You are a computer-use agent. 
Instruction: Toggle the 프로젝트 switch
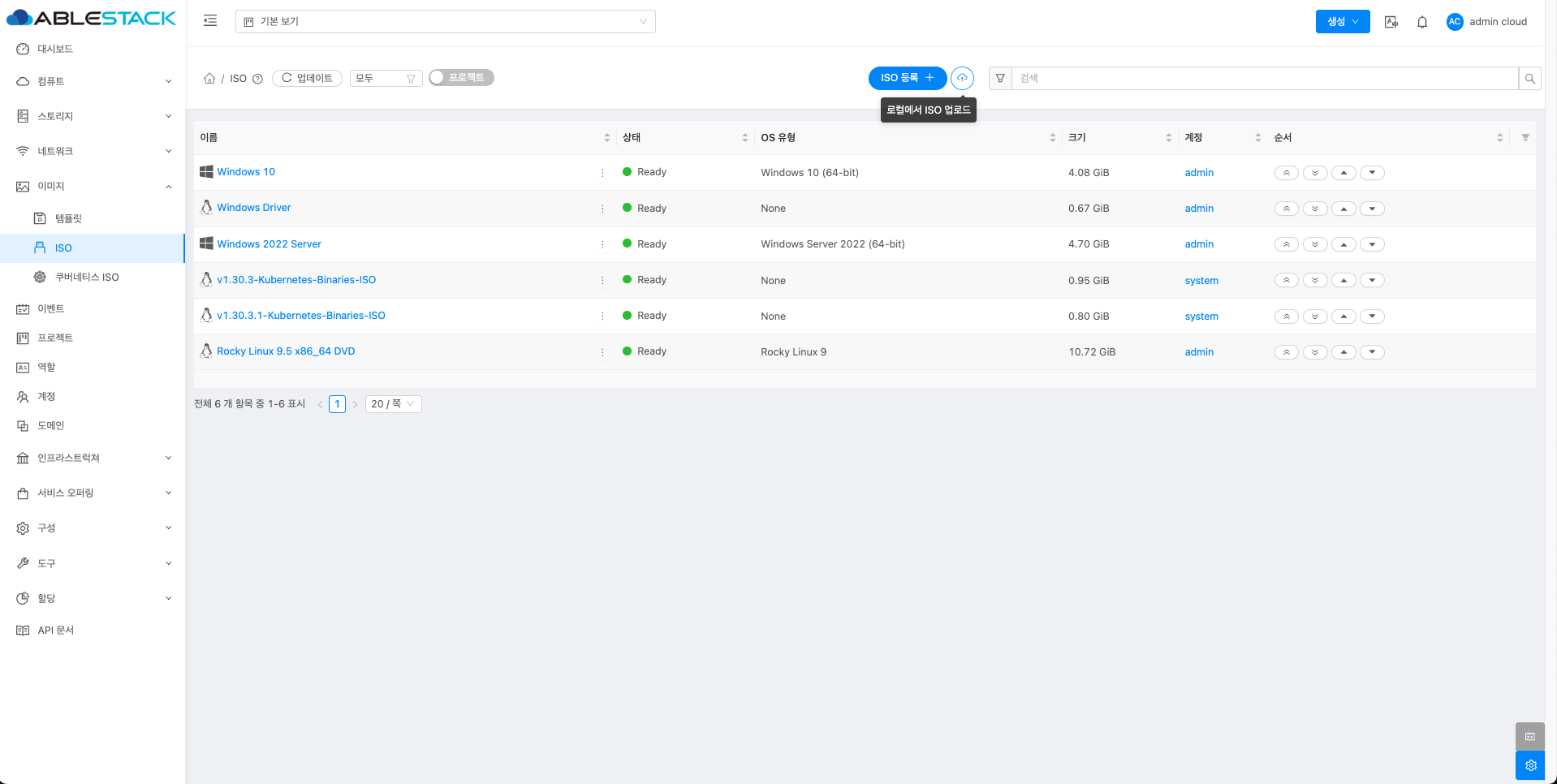460,78
